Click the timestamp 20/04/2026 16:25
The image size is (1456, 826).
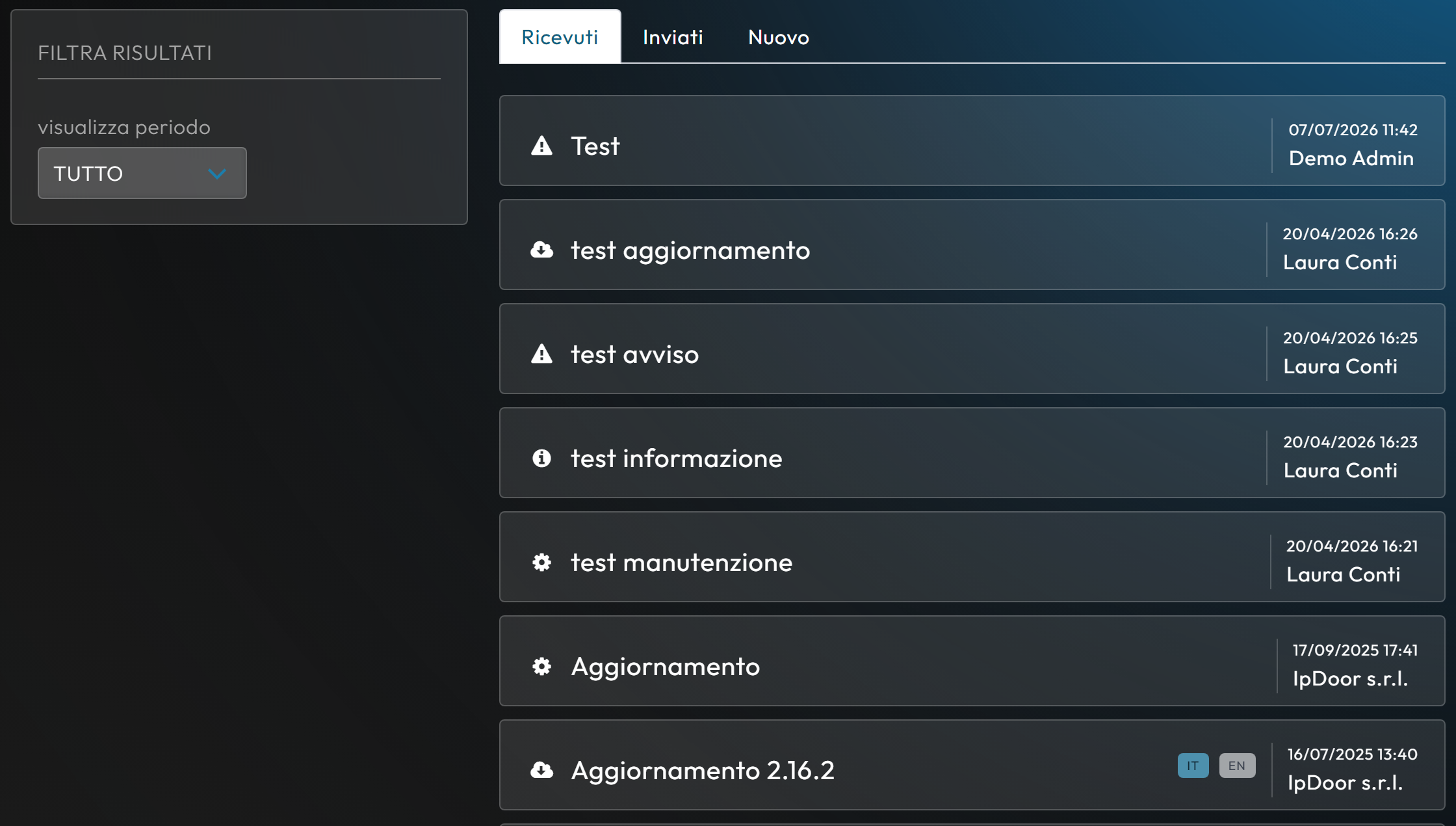[1350, 338]
